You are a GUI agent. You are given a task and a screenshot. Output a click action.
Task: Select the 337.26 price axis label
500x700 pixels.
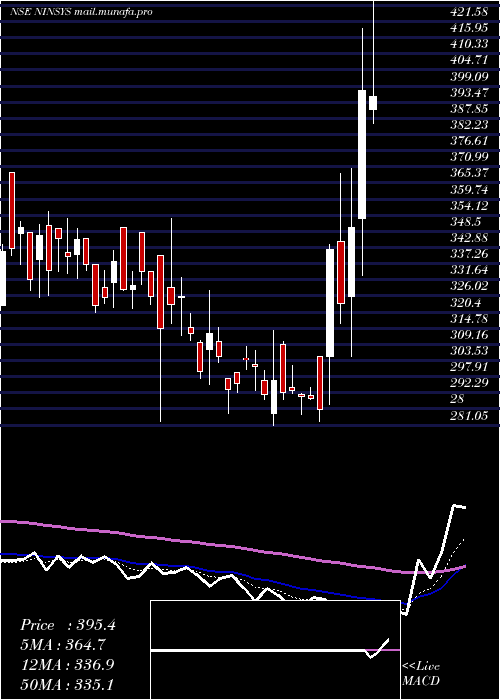469,254
